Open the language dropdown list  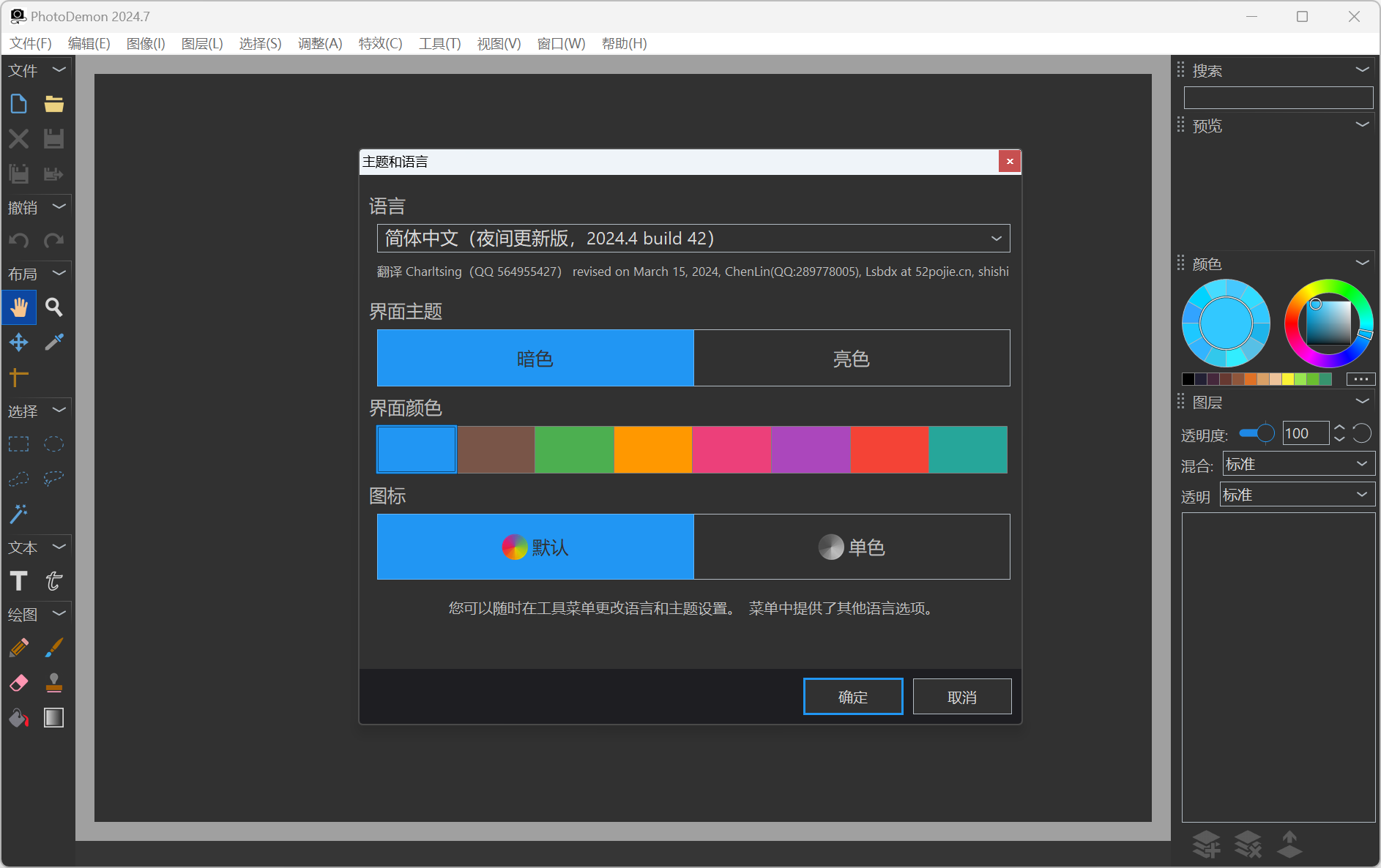693,239
